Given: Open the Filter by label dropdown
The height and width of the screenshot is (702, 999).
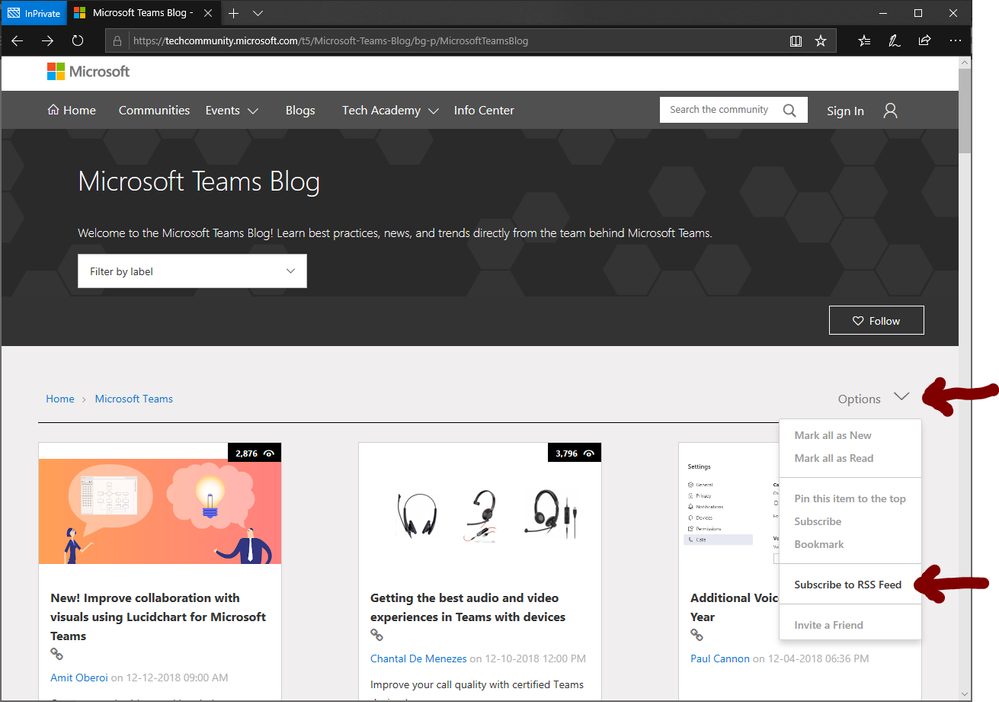Looking at the screenshot, I should point(192,271).
